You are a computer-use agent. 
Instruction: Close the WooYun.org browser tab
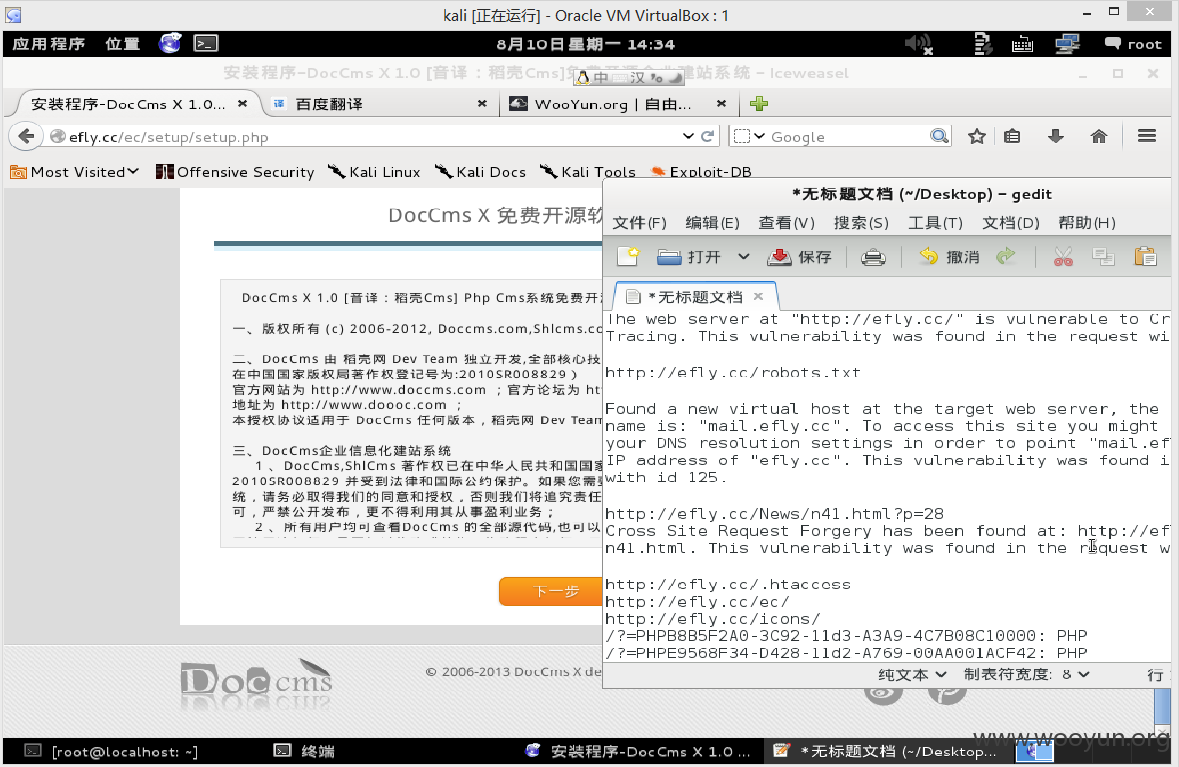pyautogui.click(x=721, y=104)
